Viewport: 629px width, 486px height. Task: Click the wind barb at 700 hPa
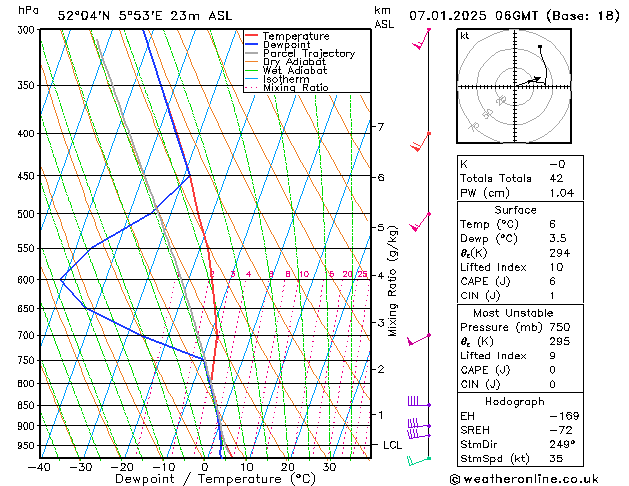coord(419,339)
